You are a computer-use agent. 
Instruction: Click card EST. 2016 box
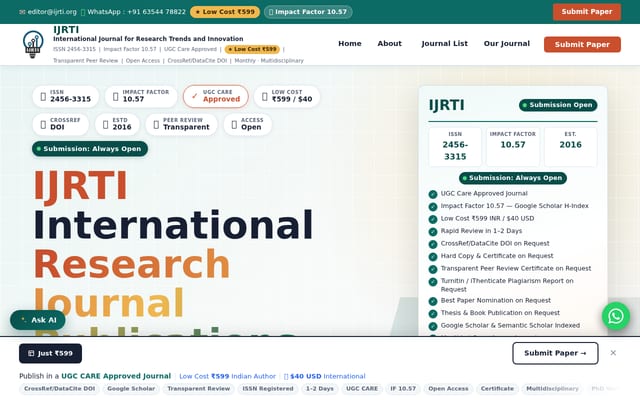coord(570,147)
